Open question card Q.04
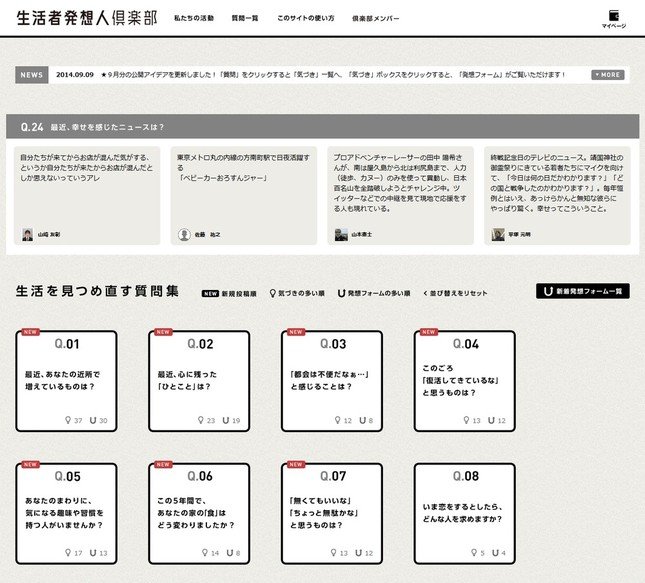The width and height of the screenshot is (645, 583). [x=465, y=381]
